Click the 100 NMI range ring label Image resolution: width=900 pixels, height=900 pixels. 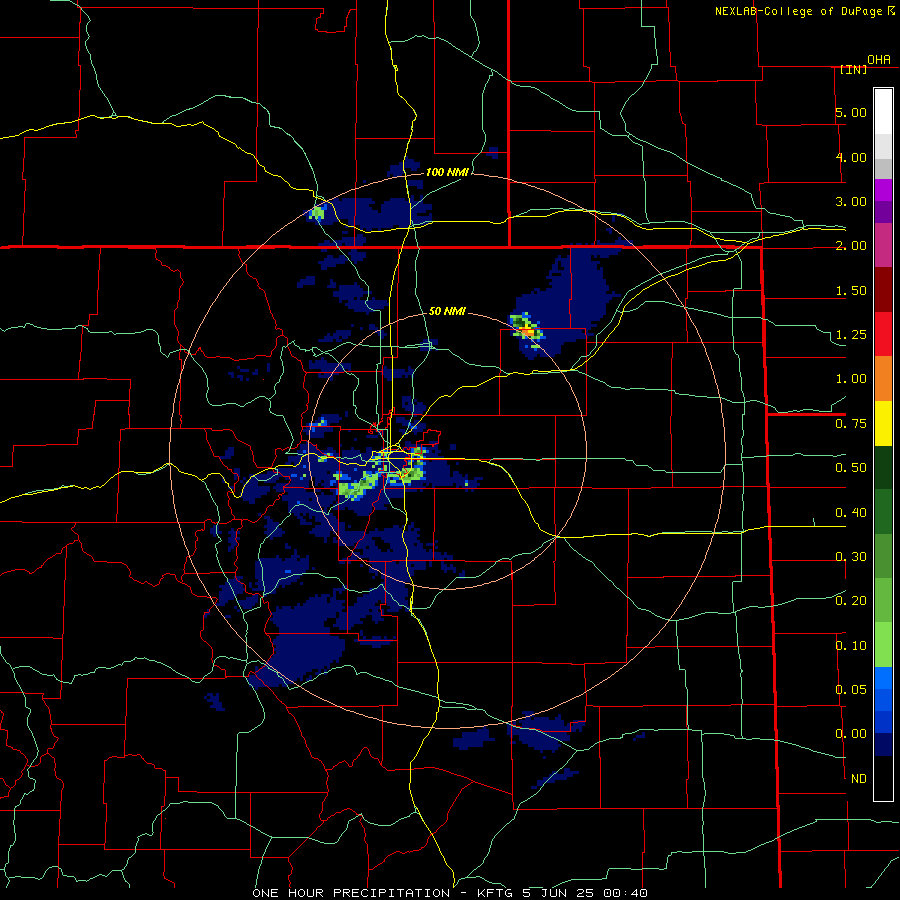pos(447,172)
